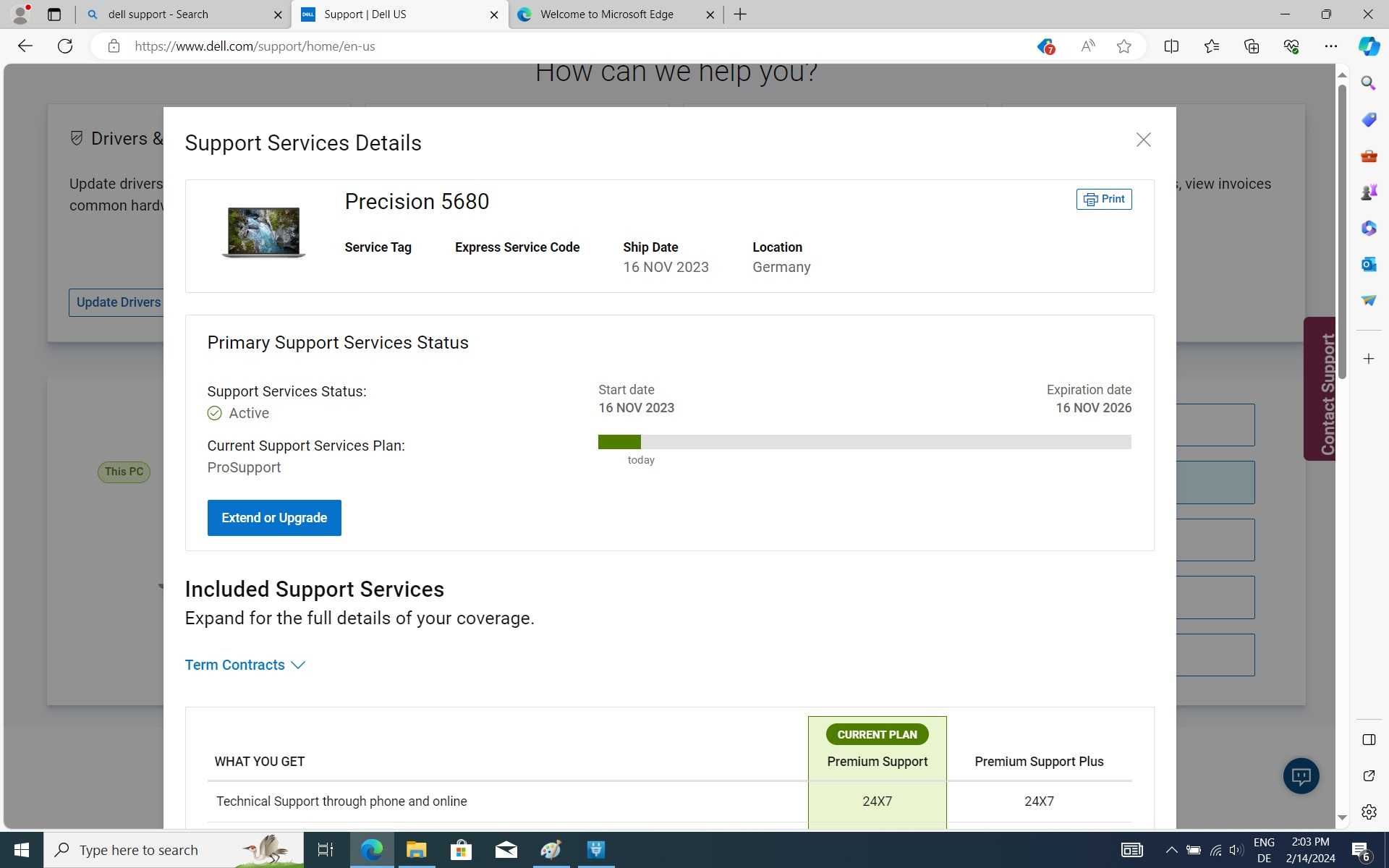Go back to previous page
This screenshot has height=868, width=1389.
[25, 46]
